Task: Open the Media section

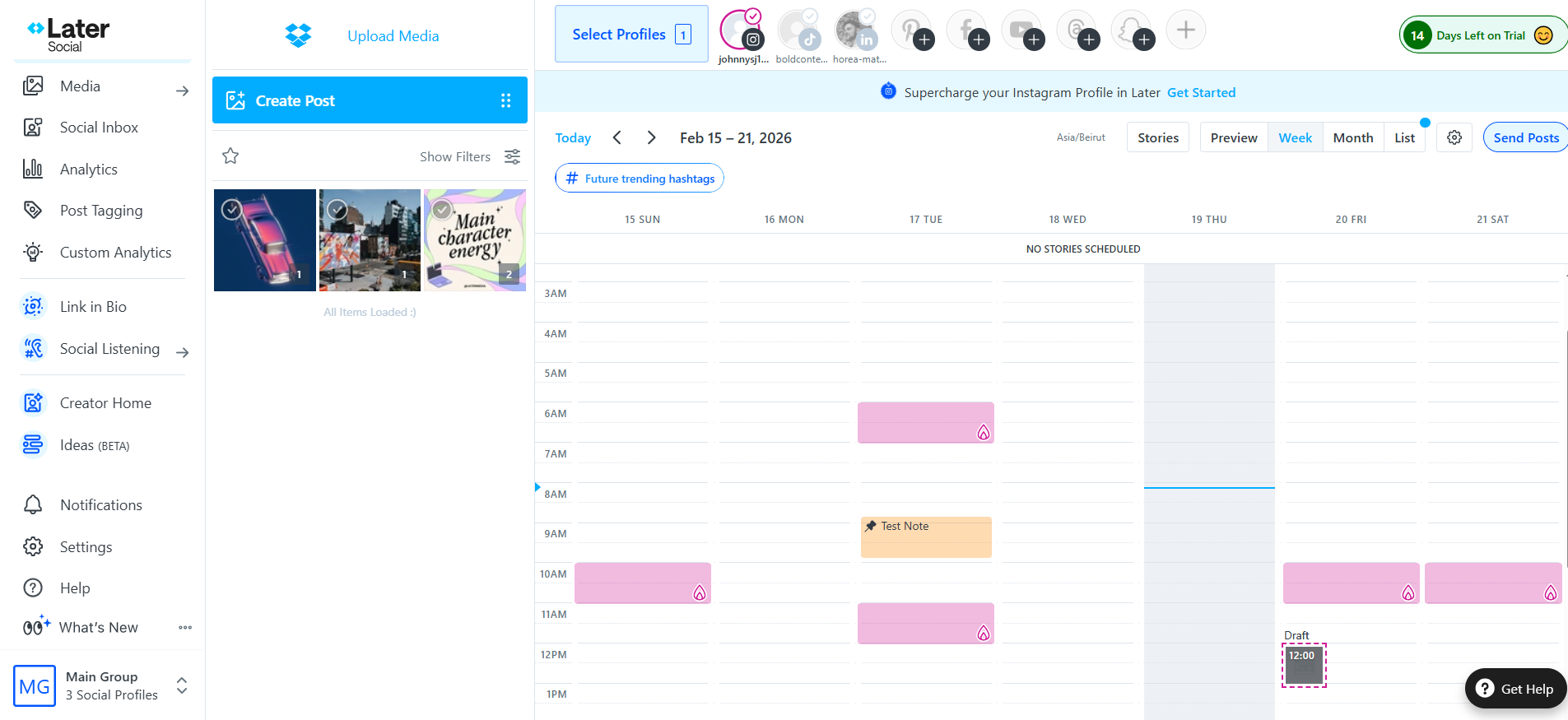Action: click(x=80, y=86)
